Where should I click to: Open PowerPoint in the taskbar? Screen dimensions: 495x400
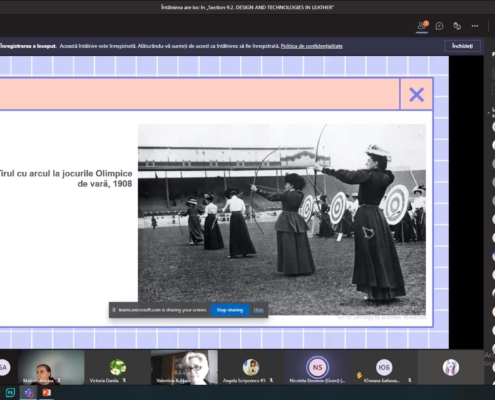point(47,393)
